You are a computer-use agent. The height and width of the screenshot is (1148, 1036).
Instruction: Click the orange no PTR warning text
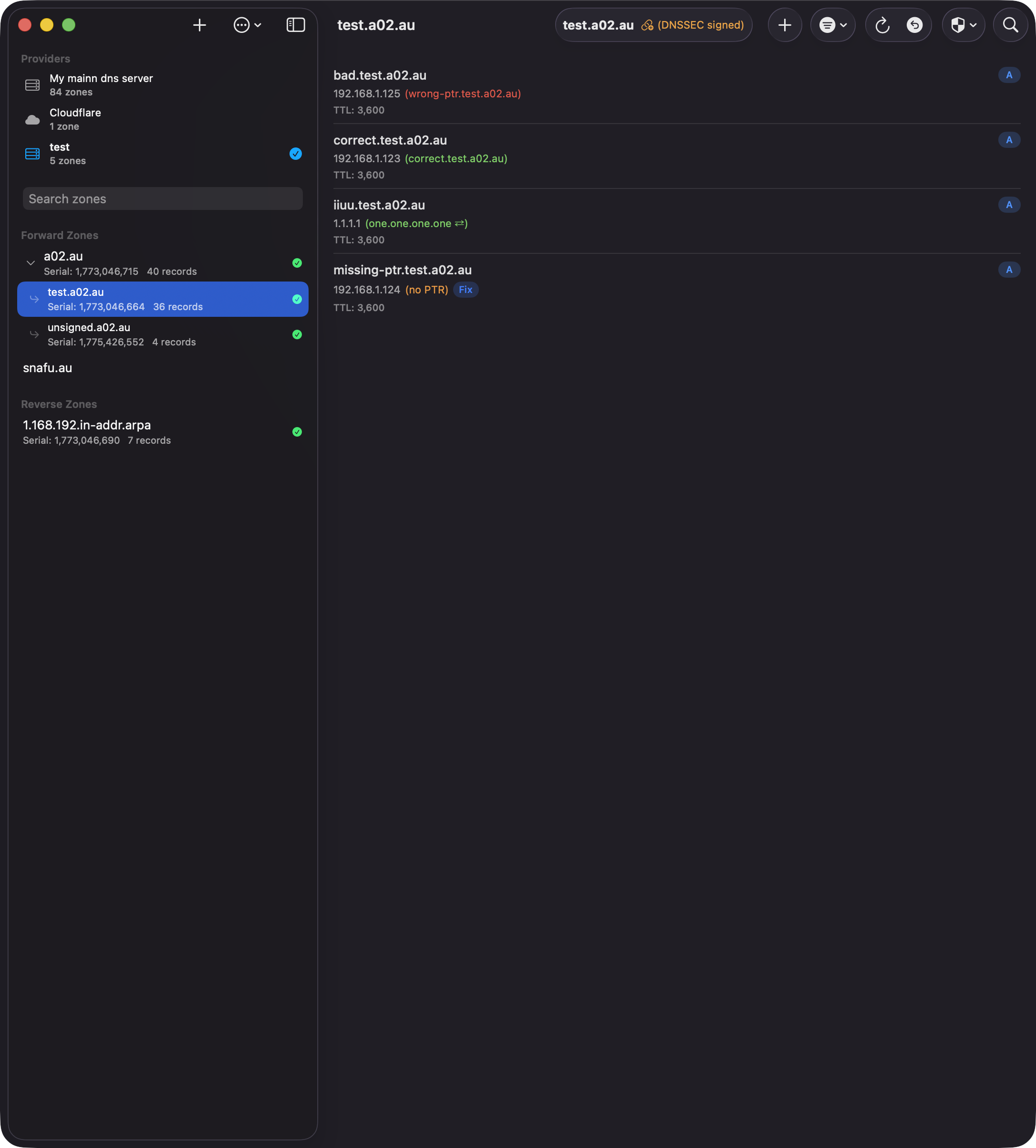[x=426, y=289]
